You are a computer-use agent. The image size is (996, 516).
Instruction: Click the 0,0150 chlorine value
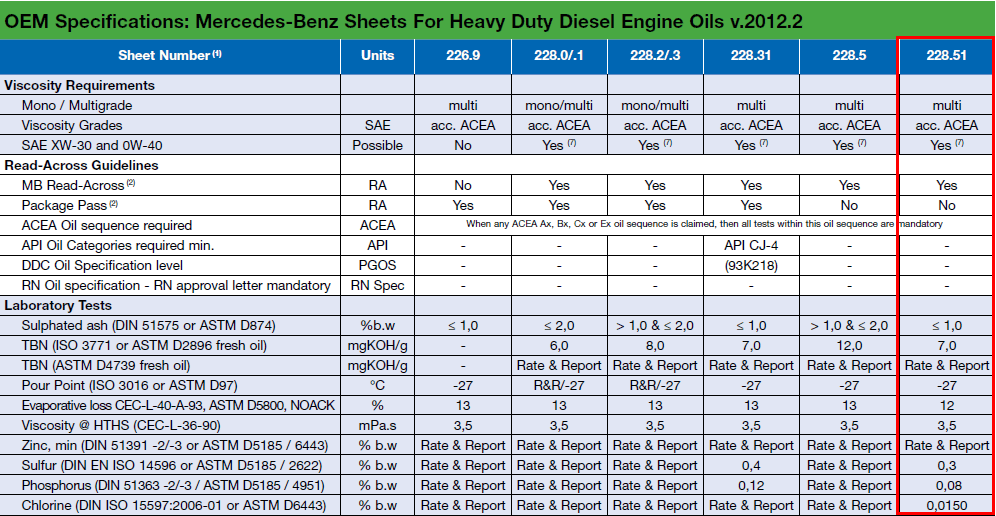click(x=947, y=505)
